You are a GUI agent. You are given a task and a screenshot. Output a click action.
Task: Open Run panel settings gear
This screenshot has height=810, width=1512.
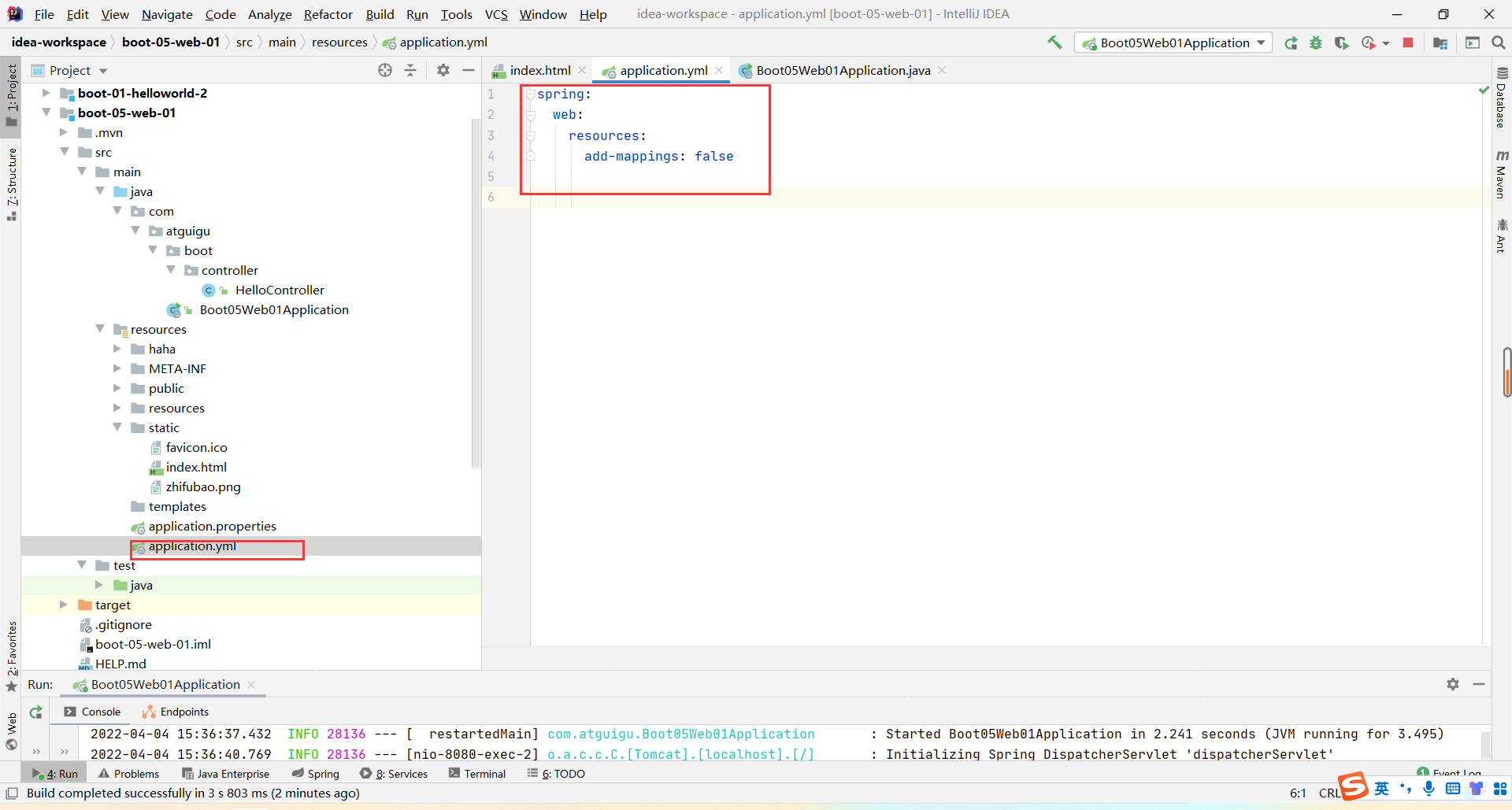[x=1453, y=684]
